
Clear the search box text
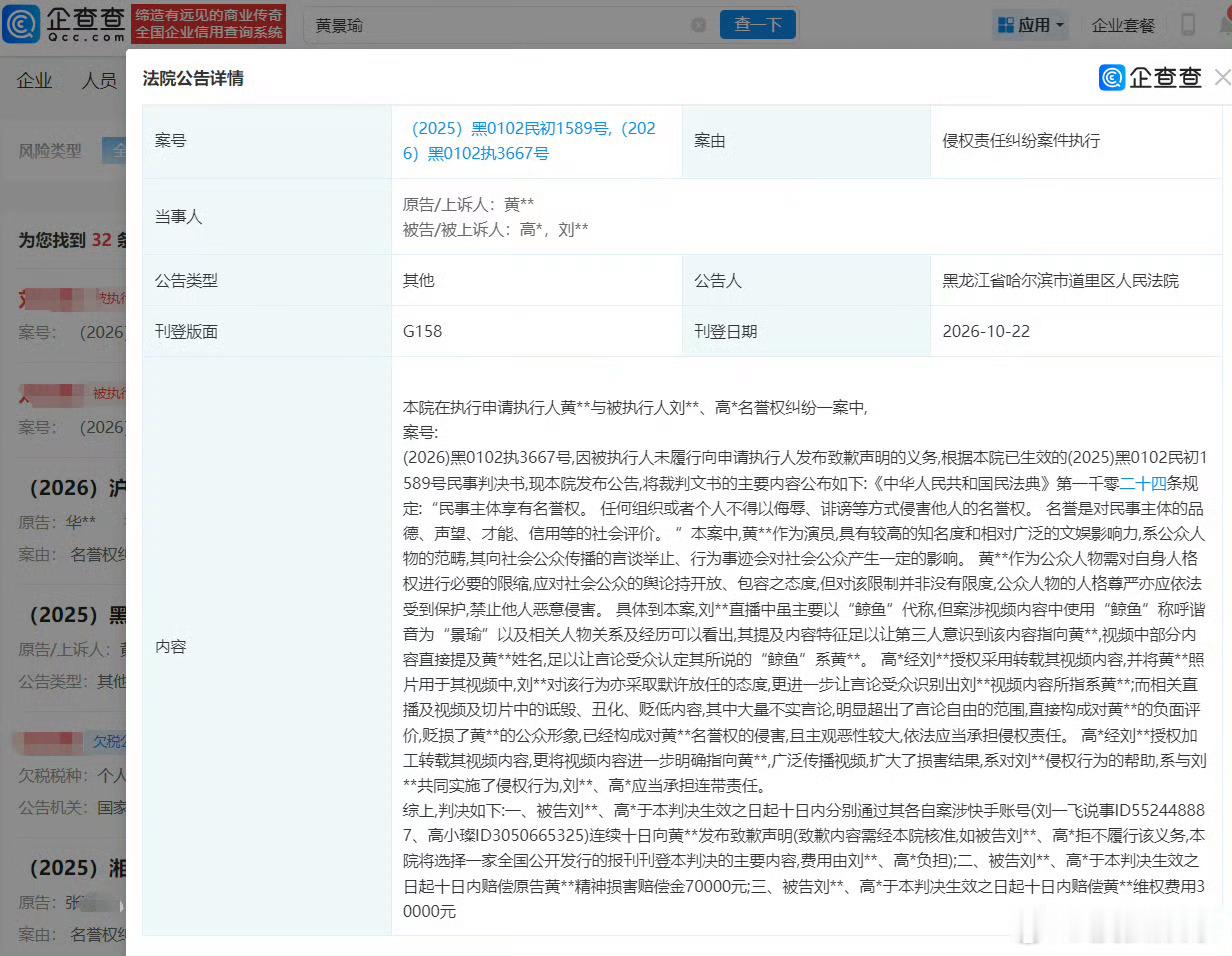point(698,25)
